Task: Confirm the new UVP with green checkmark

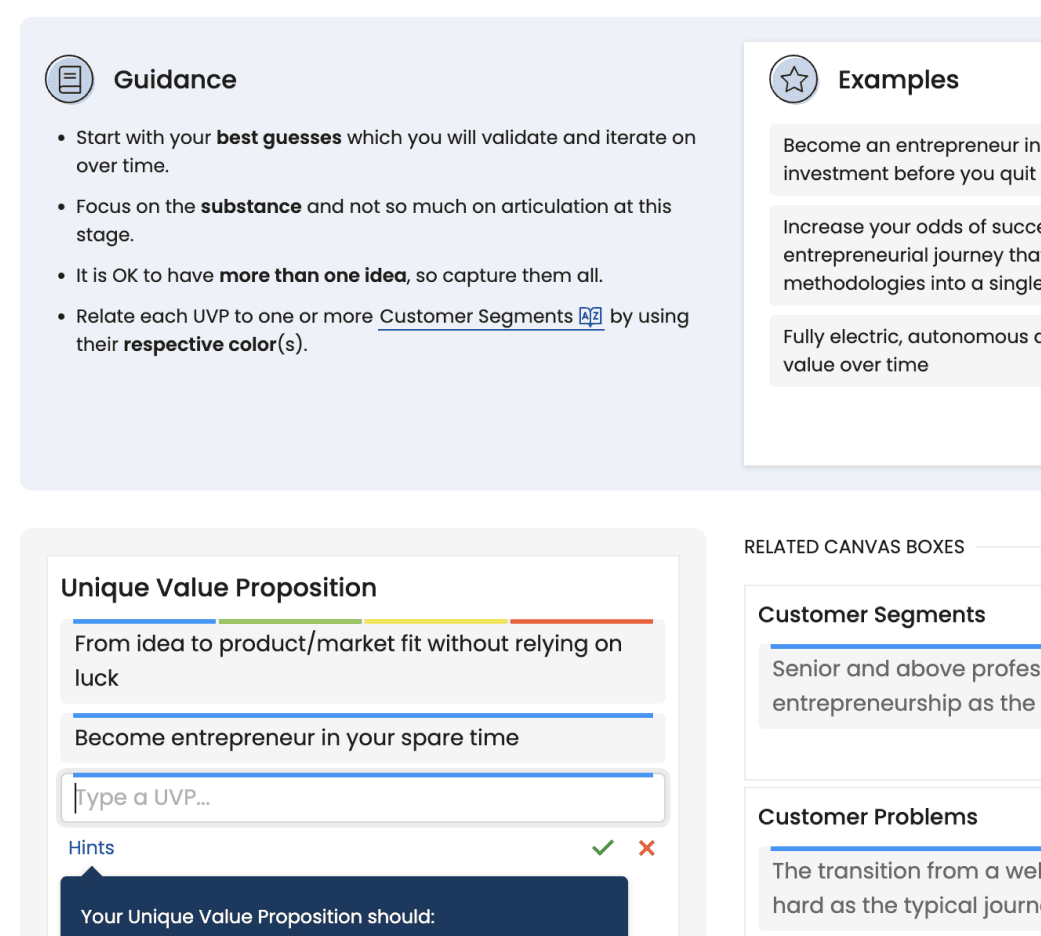Action: [602, 848]
